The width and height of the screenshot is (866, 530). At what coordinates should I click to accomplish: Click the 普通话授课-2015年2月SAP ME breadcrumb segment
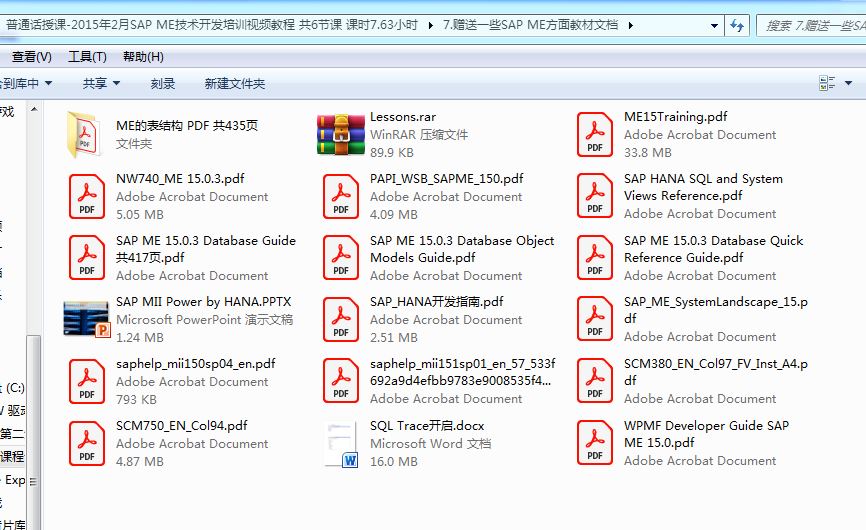212,25
